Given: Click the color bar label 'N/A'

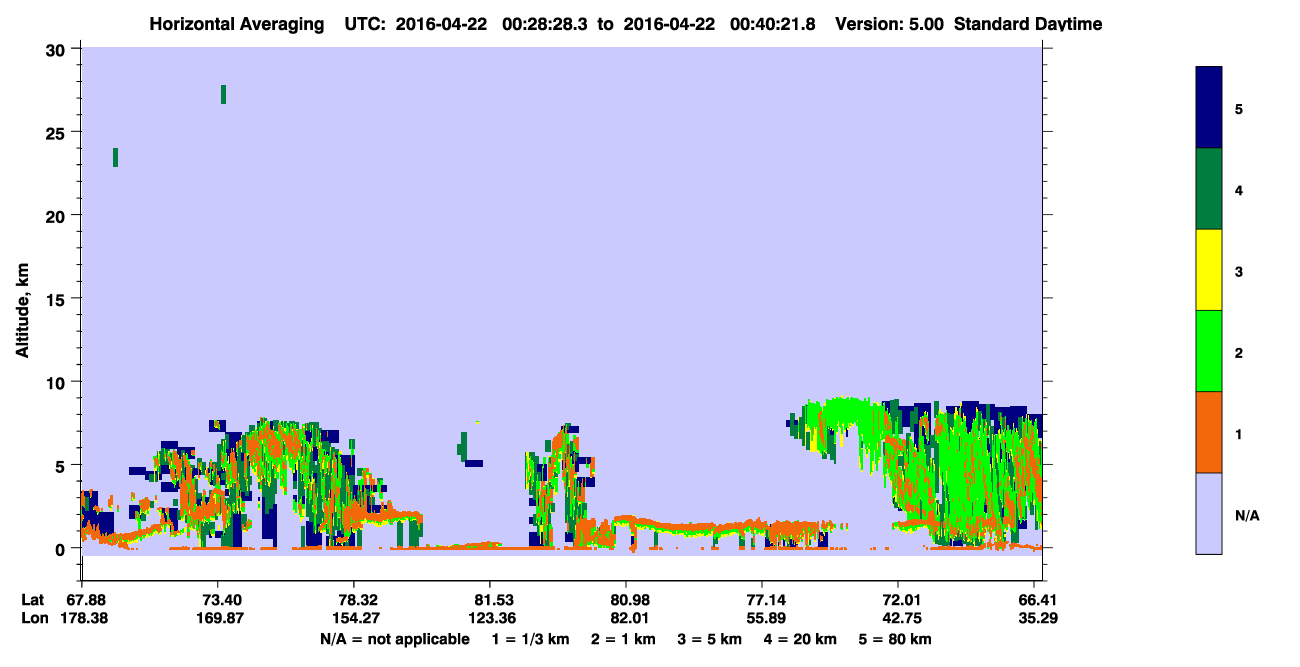Looking at the screenshot, I should (x=1246, y=515).
